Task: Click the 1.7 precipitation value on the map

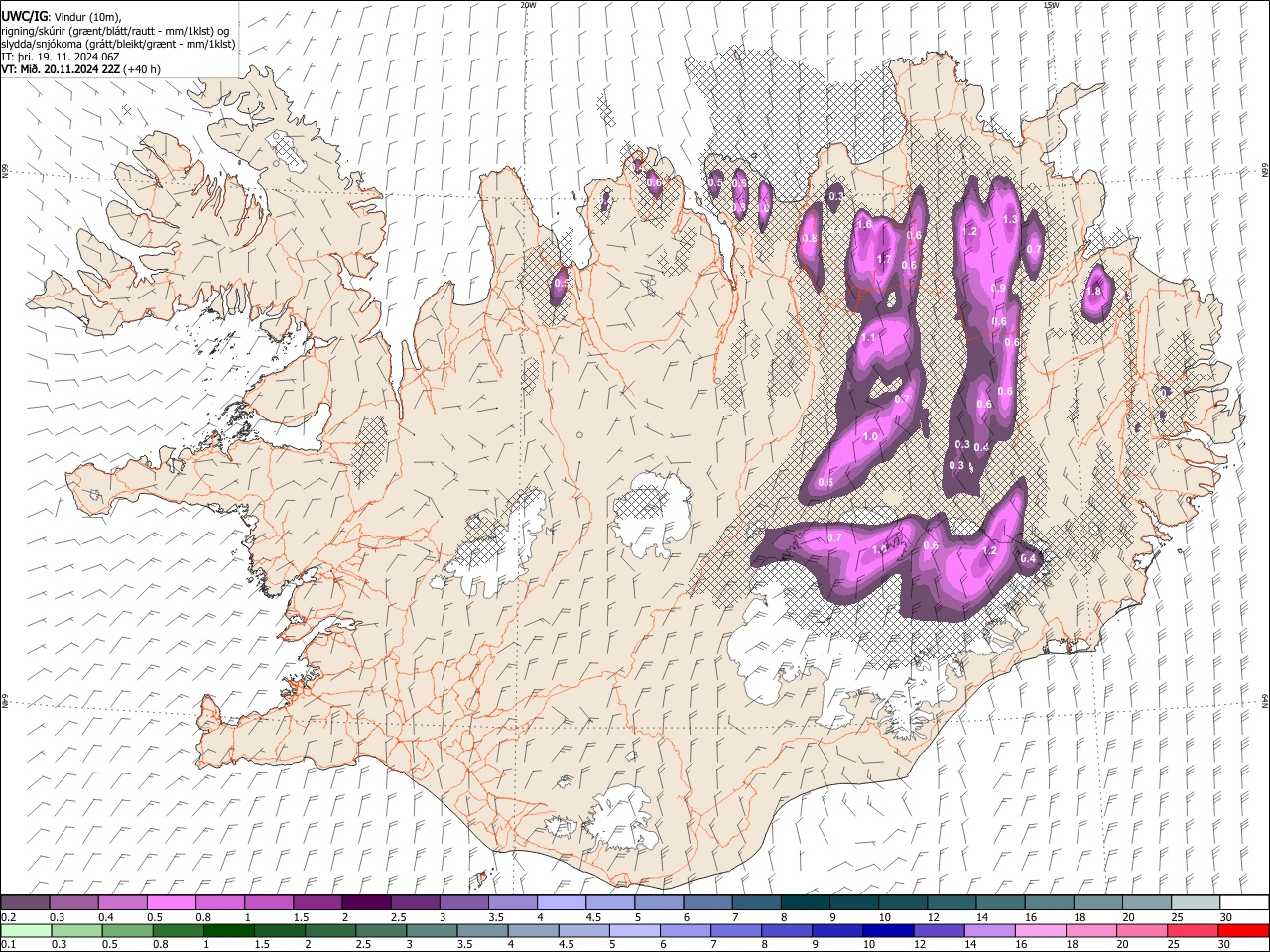Action: (884, 260)
